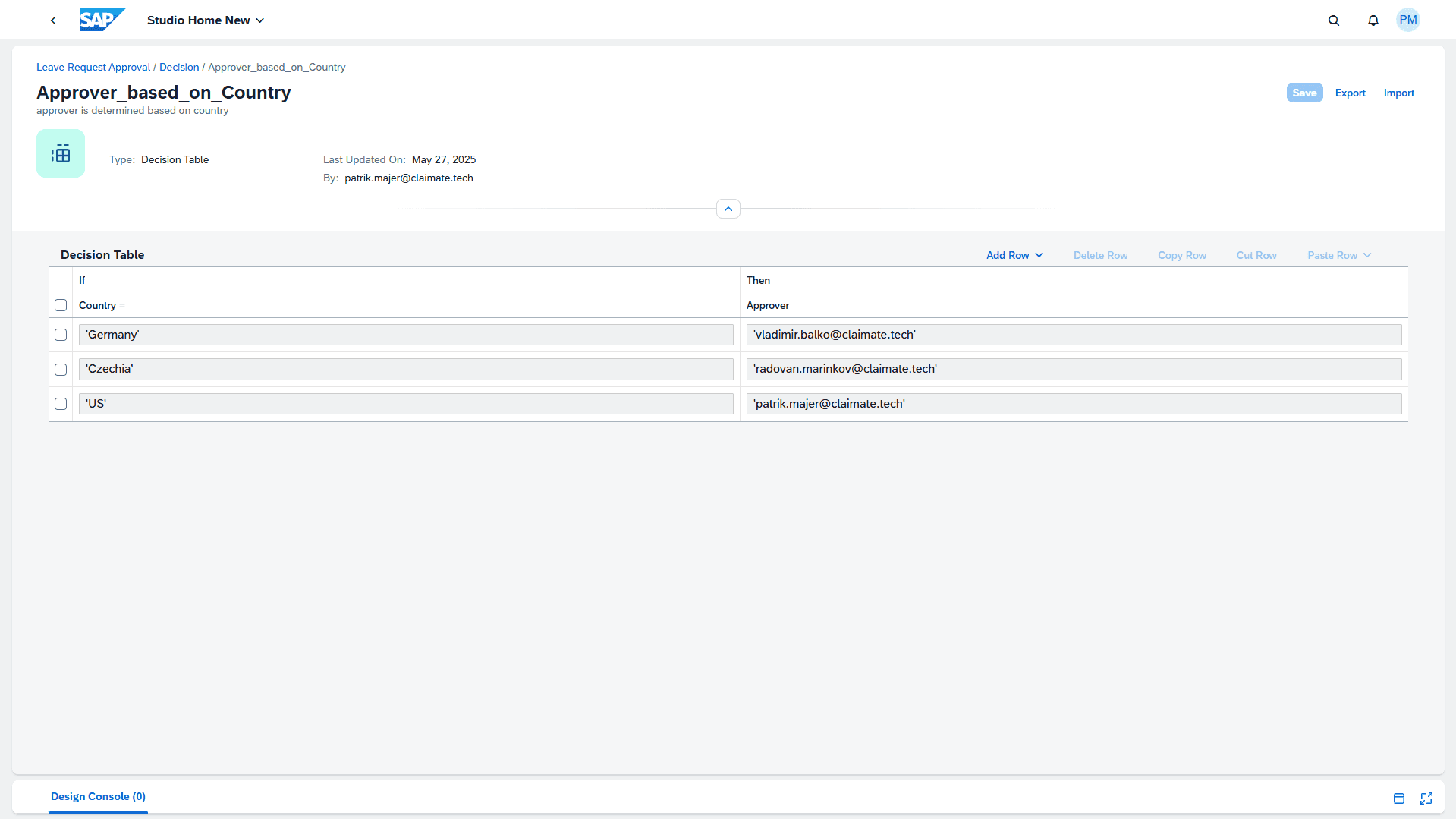
Task: Click the Save button
Action: pyautogui.click(x=1304, y=93)
